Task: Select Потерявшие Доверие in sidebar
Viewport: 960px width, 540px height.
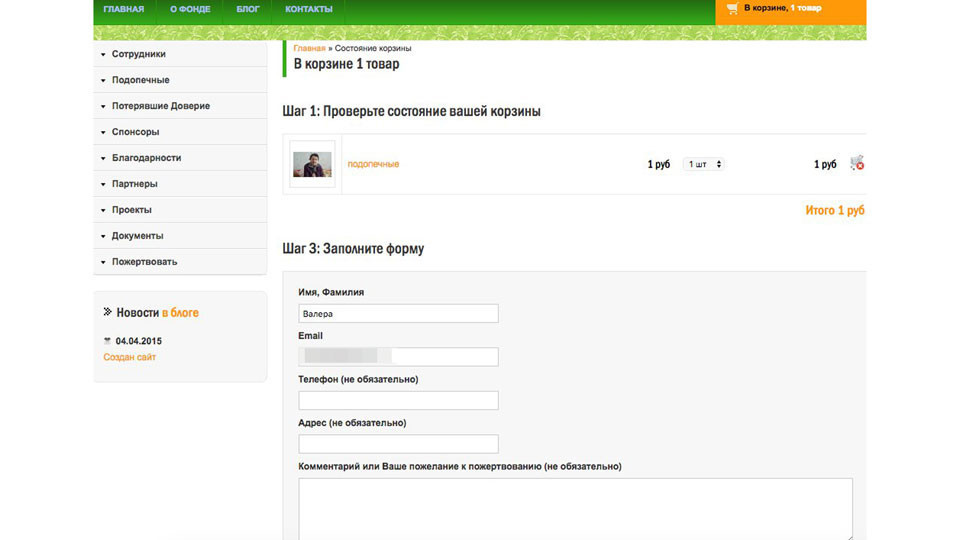Action: tap(180, 106)
